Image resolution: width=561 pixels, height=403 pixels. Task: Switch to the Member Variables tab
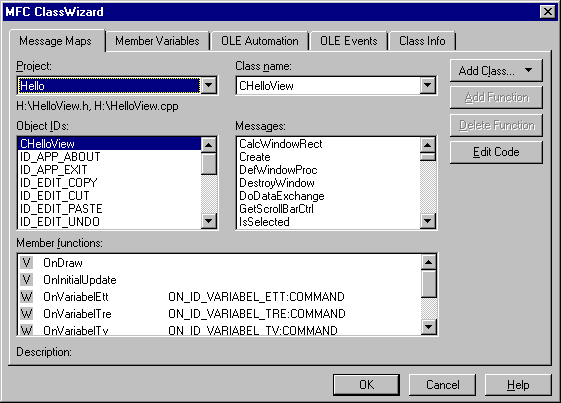157,41
